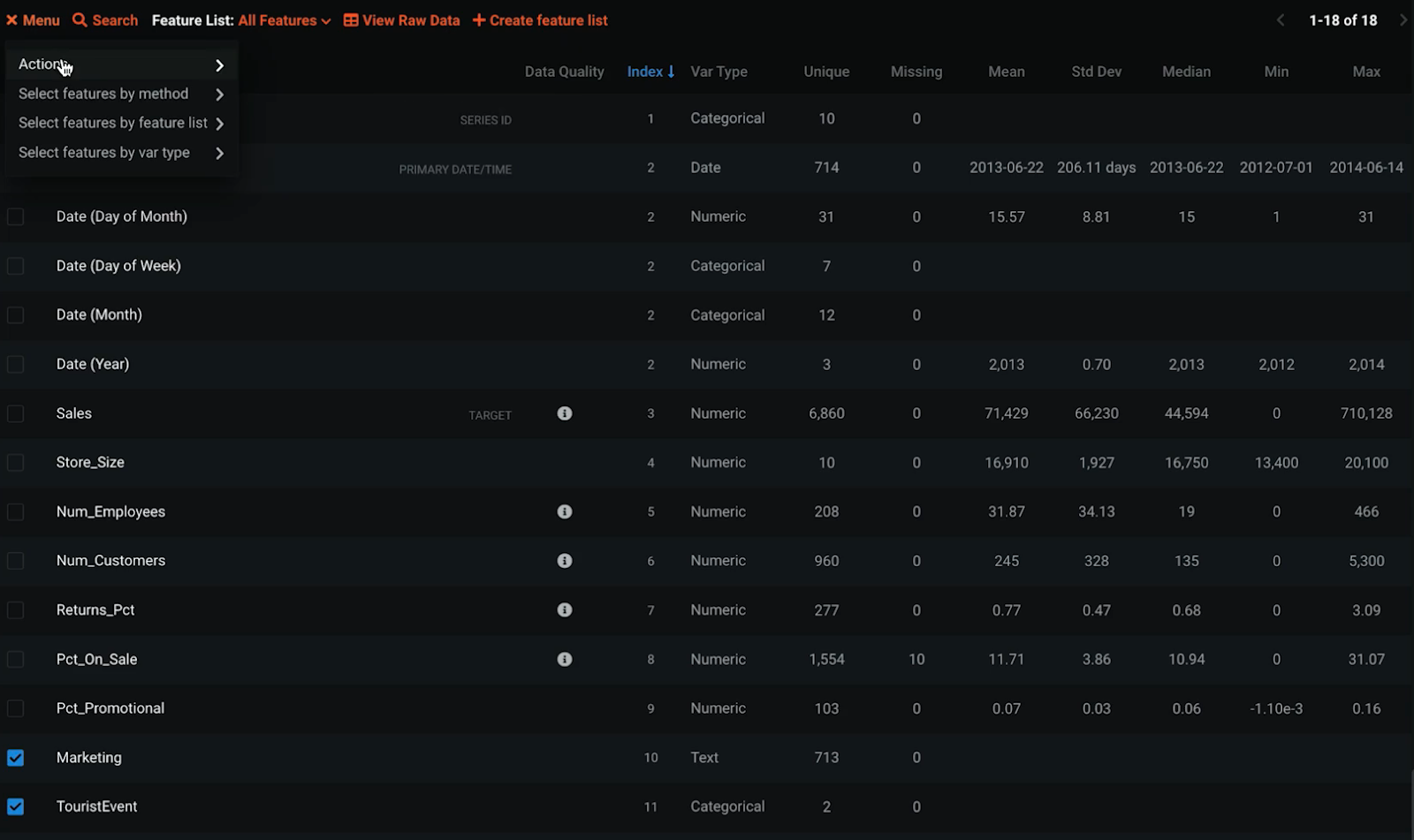Image resolution: width=1414 pixels, height=840 pixels.
Task: Check the Store_Size feature checkbox
Action: tap(16, 463)
